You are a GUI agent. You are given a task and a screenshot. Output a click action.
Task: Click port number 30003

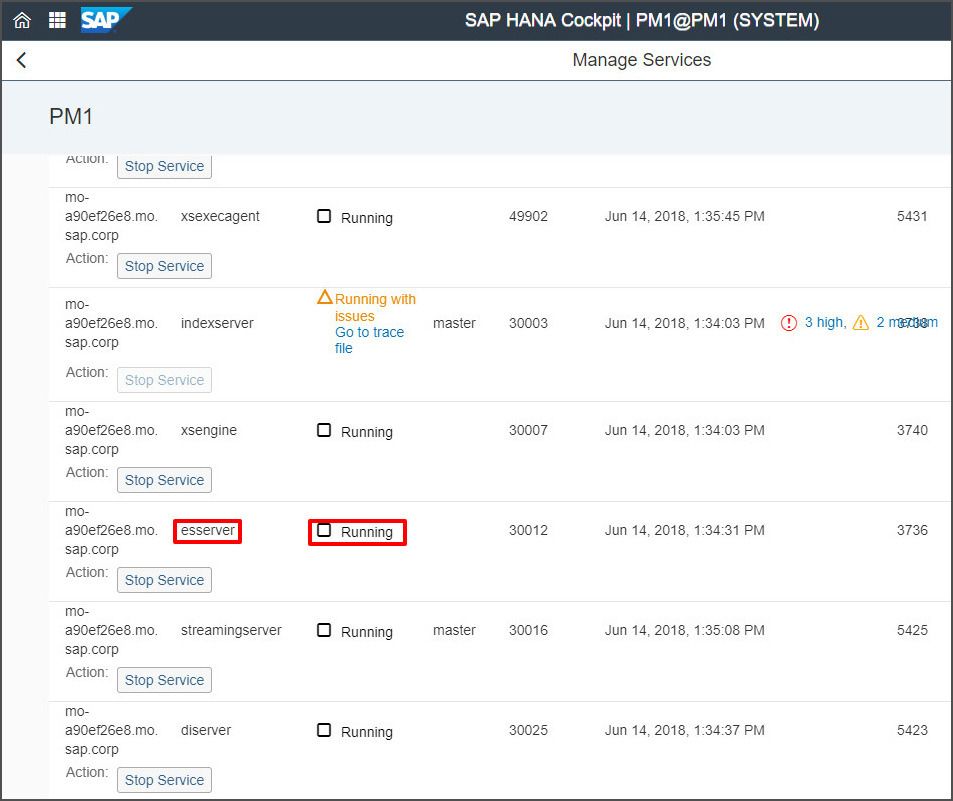coord(528,323)
